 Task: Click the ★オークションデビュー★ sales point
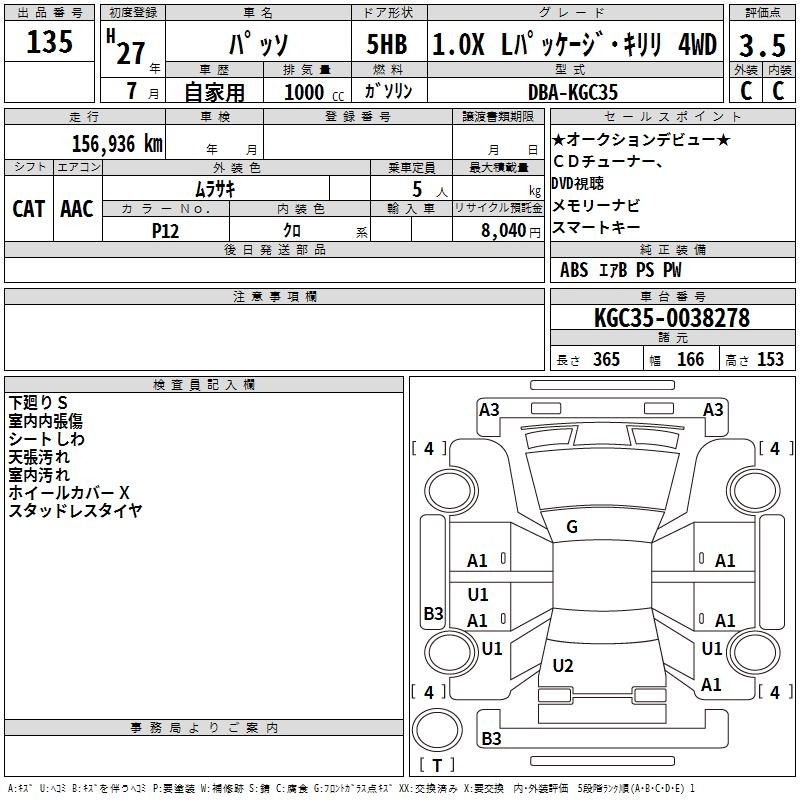(641, 139)
